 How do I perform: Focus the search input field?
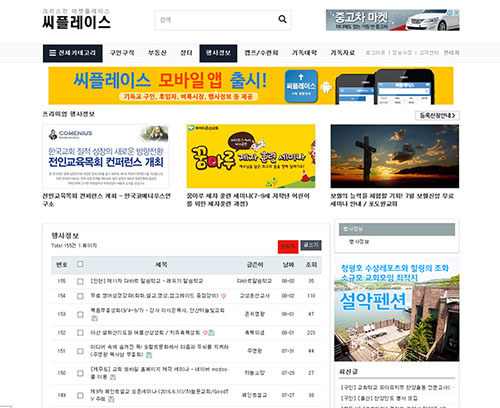217,20
